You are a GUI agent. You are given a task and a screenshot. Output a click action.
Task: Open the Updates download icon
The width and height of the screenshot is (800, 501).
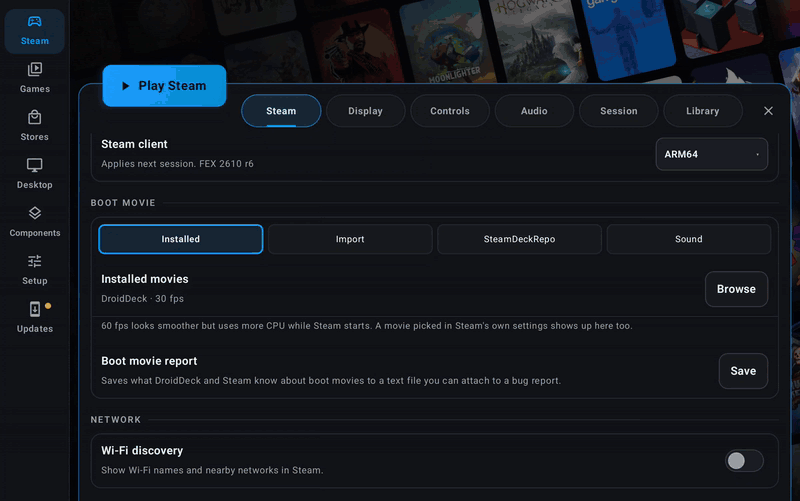(35, 309)
